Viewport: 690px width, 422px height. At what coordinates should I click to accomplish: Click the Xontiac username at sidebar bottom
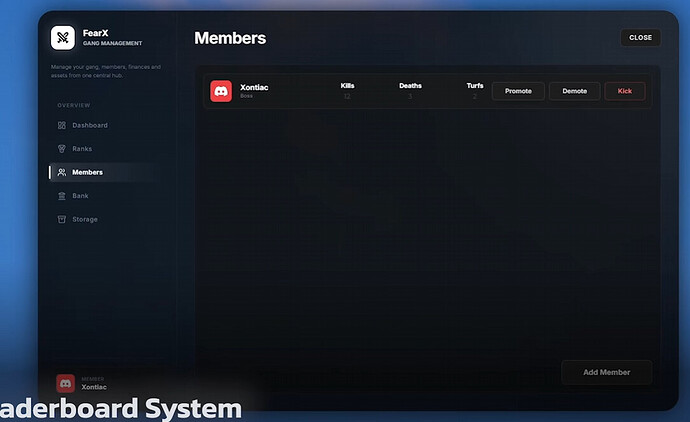pos(94,386)
